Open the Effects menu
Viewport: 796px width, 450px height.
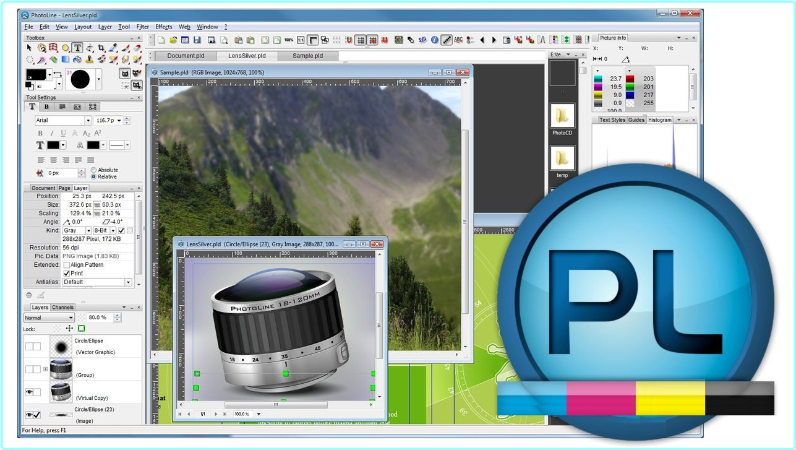(x=163, y=26)
